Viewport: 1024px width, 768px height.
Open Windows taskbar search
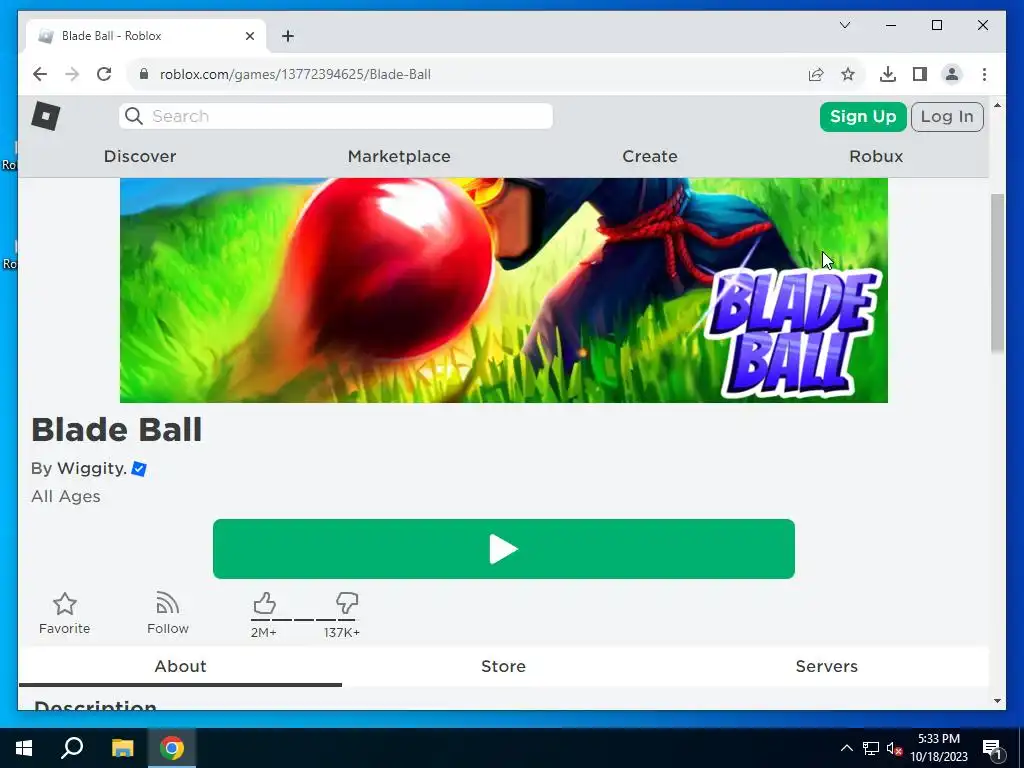tap(72, 748)
